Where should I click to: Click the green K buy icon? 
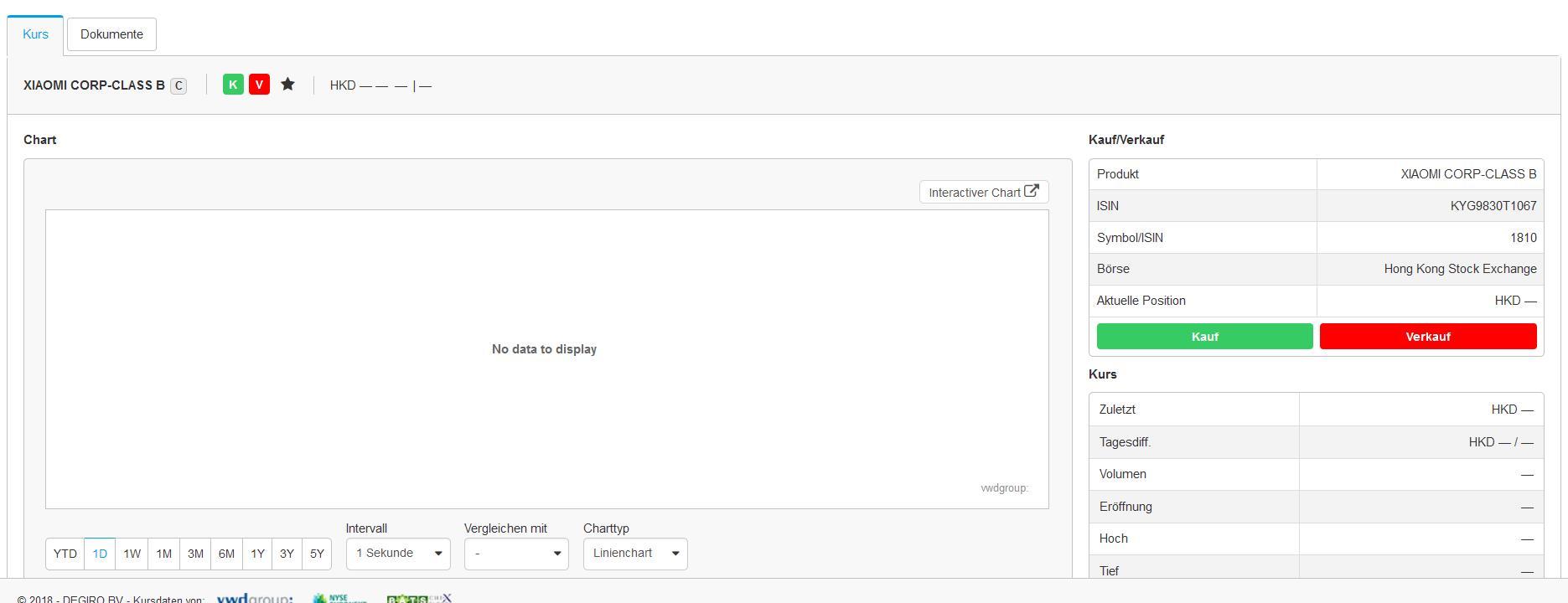(x=233, y=85)
